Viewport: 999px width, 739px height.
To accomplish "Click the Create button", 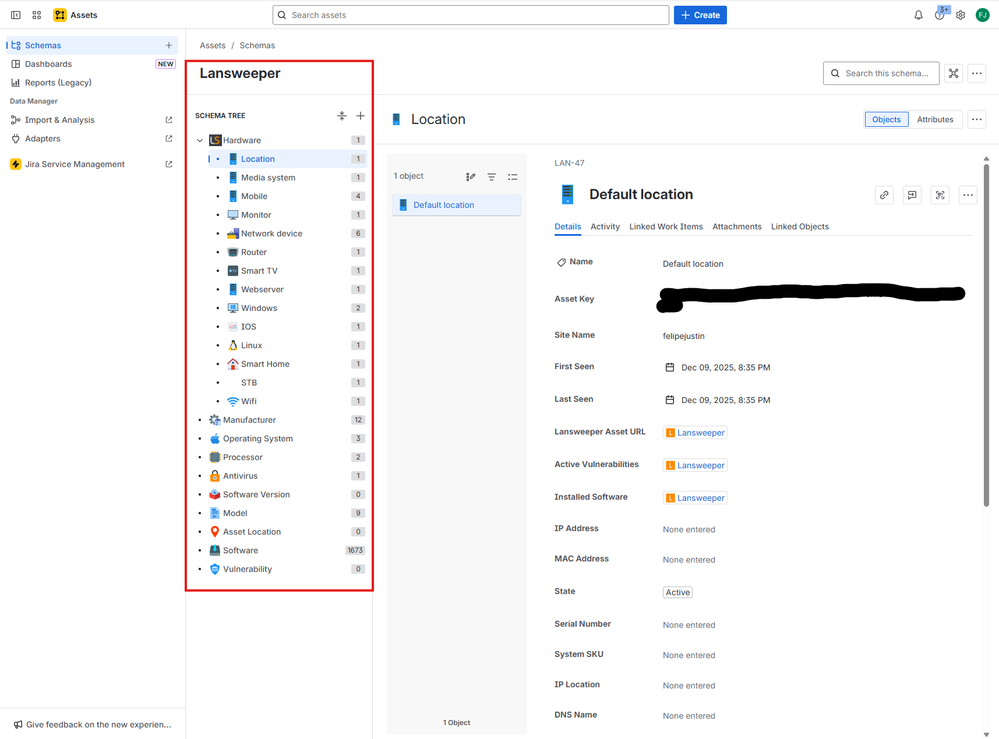I will tap(700, 15).
